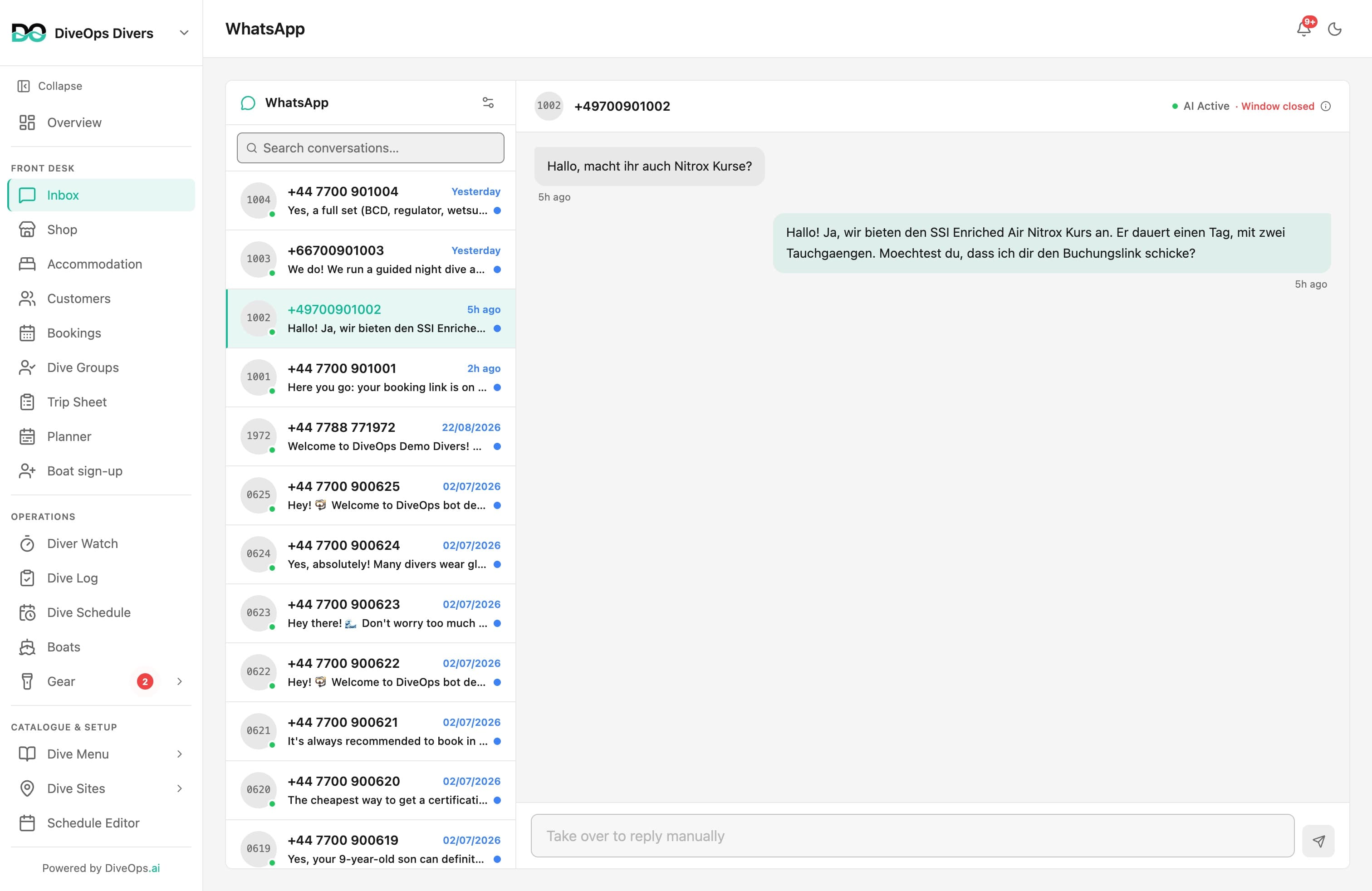Go to the Inbox page
The height and width of the screenshot is (891, 1372).
(x=102, y=195)
